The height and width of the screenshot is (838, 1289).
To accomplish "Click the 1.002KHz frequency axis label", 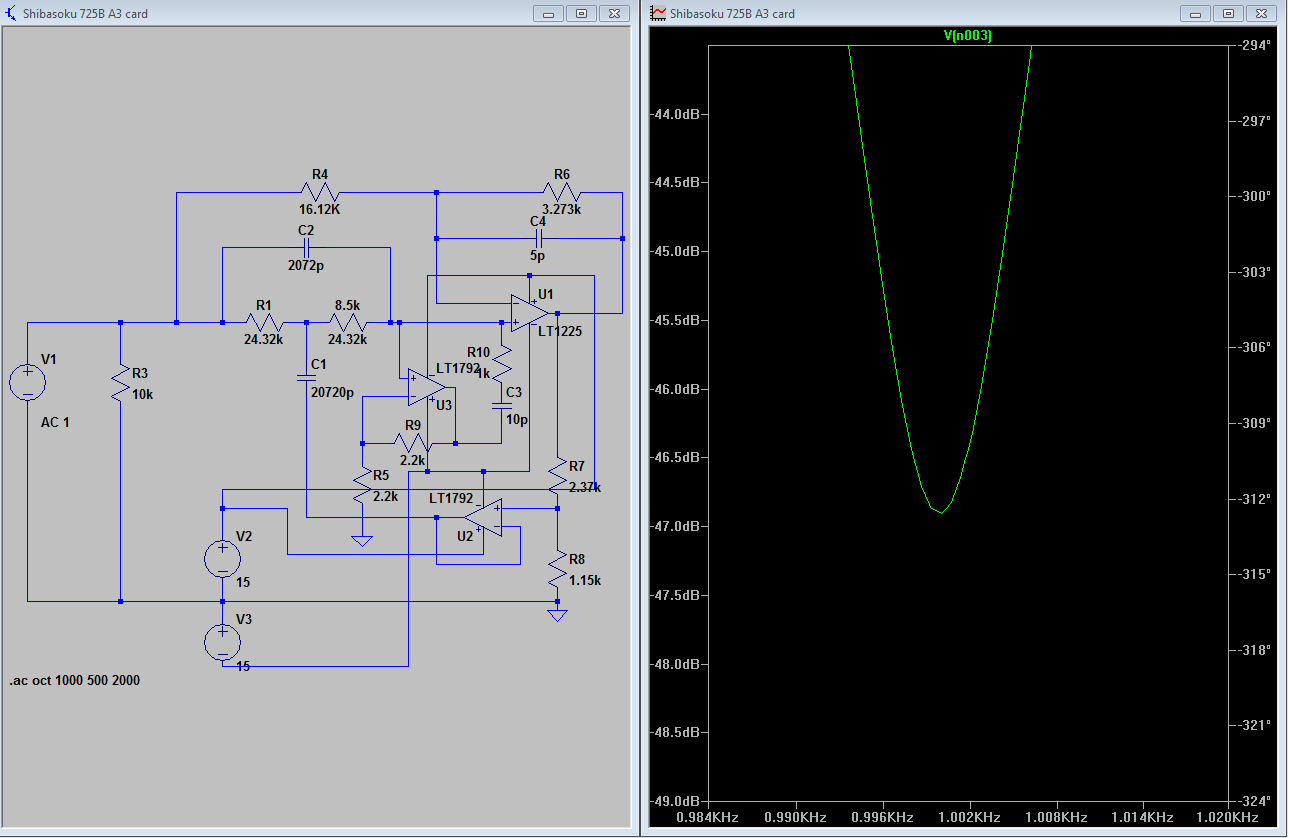I will click(x=968, y=817).
